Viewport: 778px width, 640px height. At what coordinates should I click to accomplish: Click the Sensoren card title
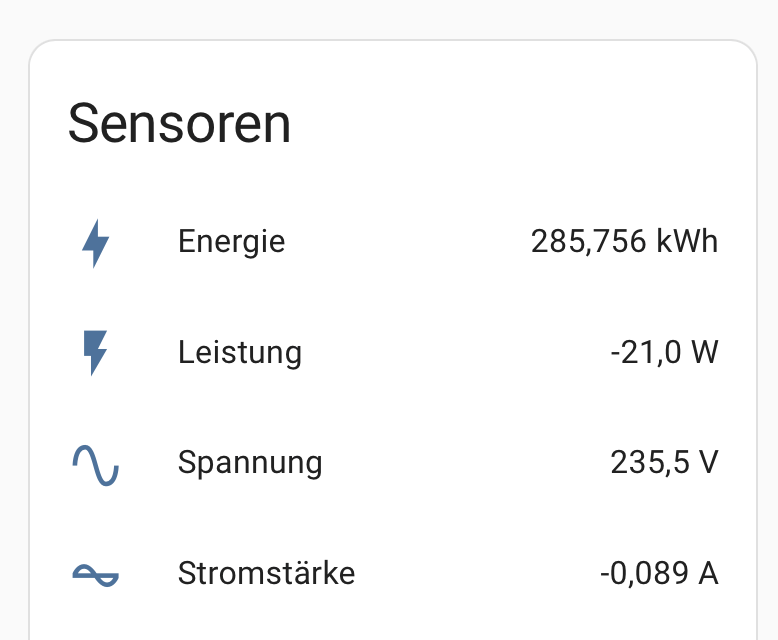(179, 125)
